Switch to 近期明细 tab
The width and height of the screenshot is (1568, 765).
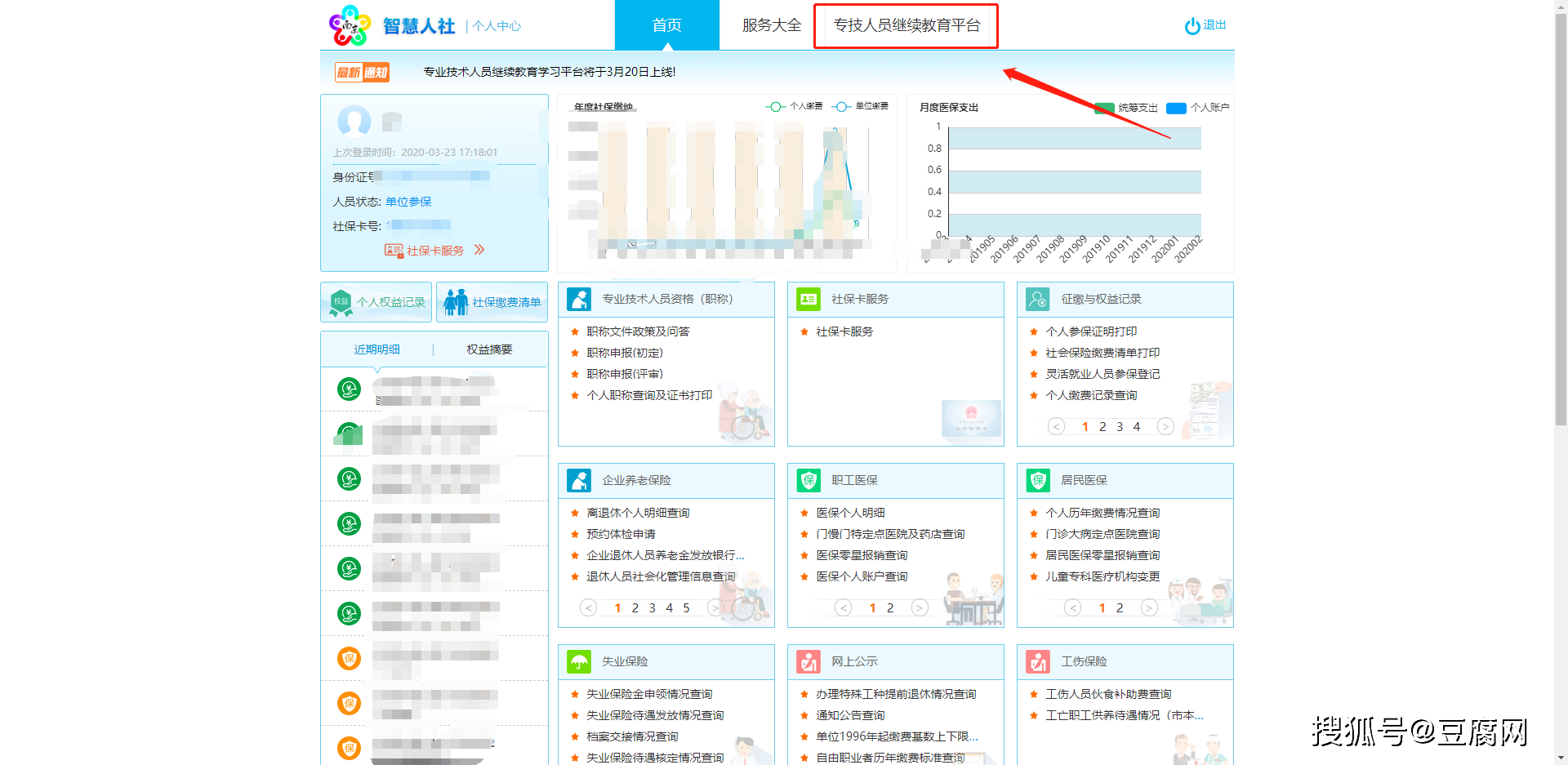point(376,349)
